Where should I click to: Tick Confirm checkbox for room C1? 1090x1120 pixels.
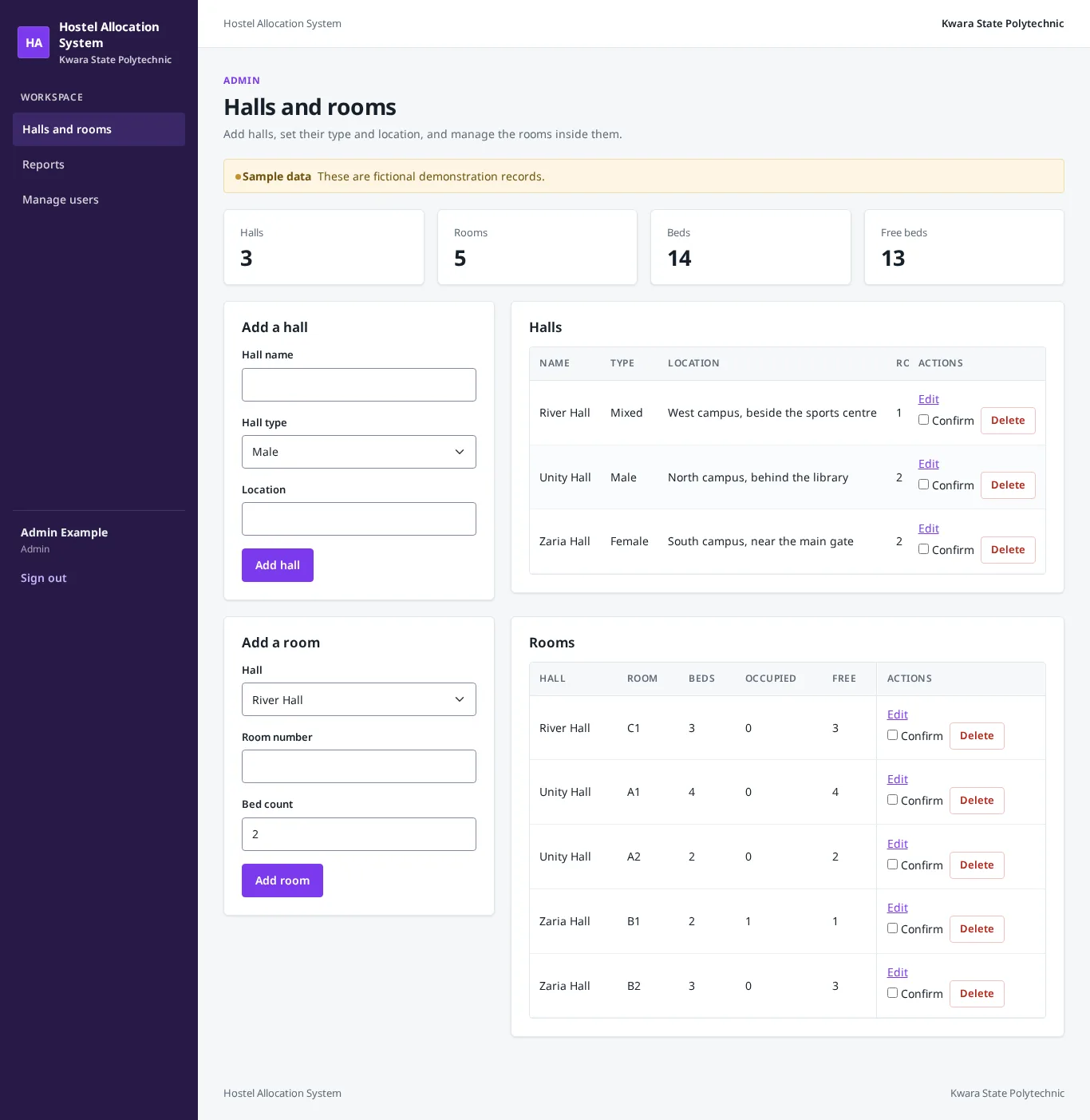[892, 735]
